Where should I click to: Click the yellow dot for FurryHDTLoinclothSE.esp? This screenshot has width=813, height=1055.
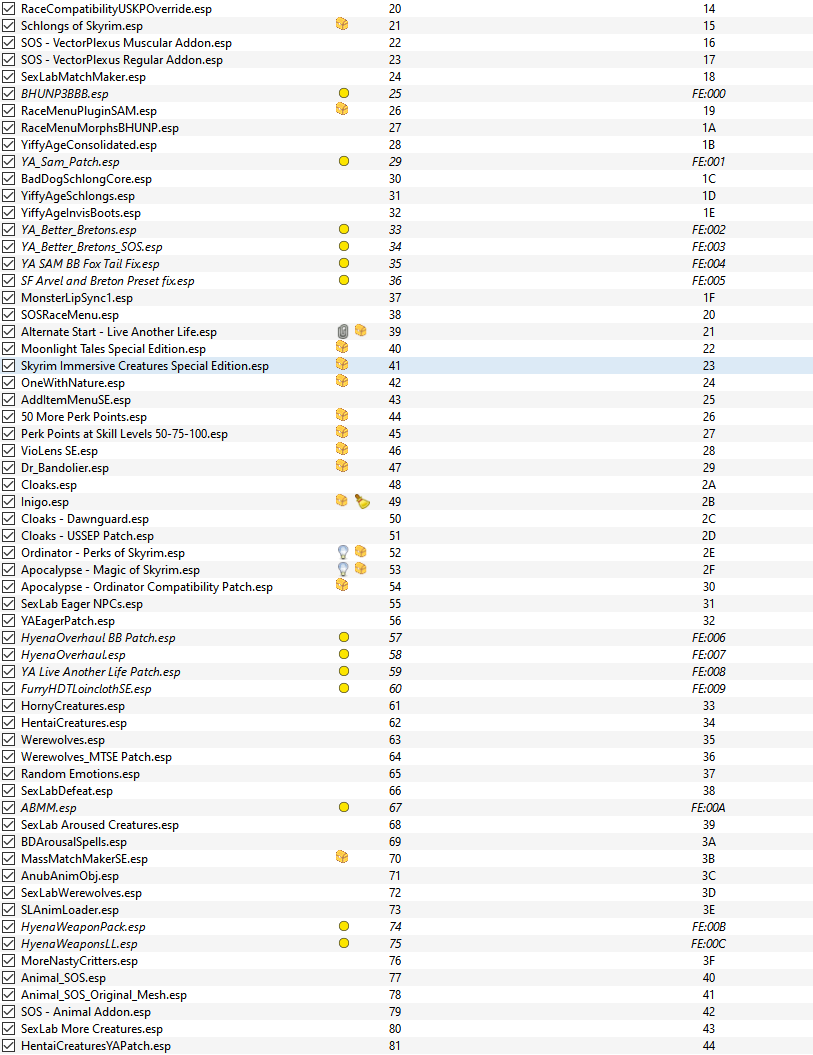(344, 688)
